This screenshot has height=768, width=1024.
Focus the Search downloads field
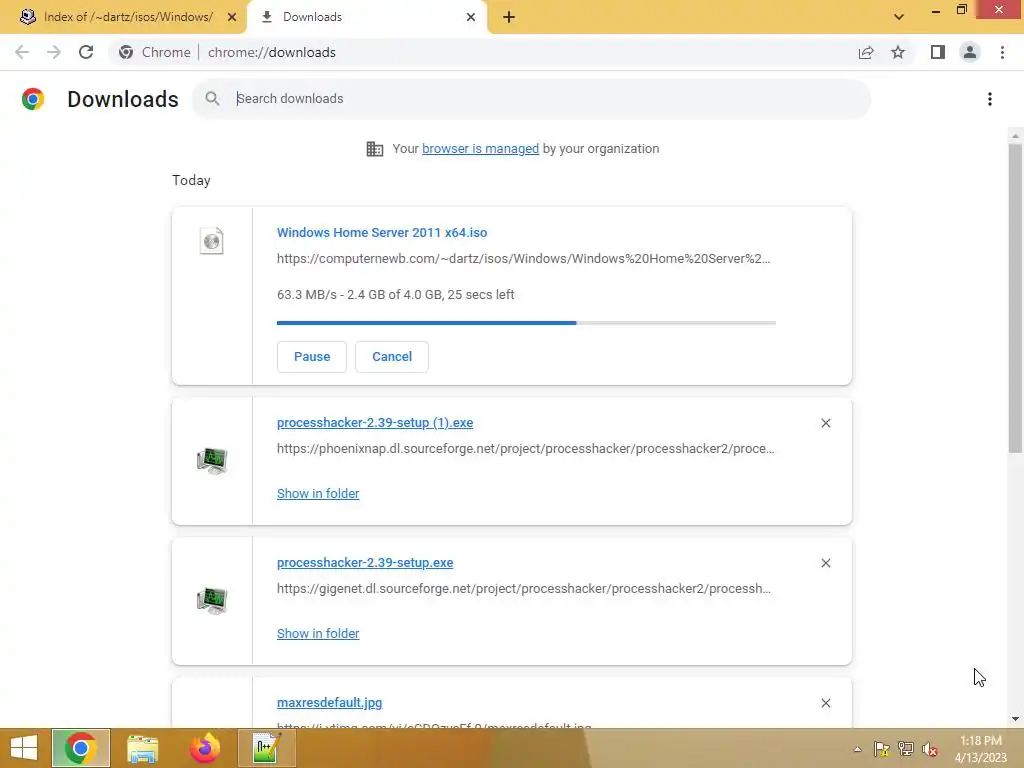tap(532, 99)
